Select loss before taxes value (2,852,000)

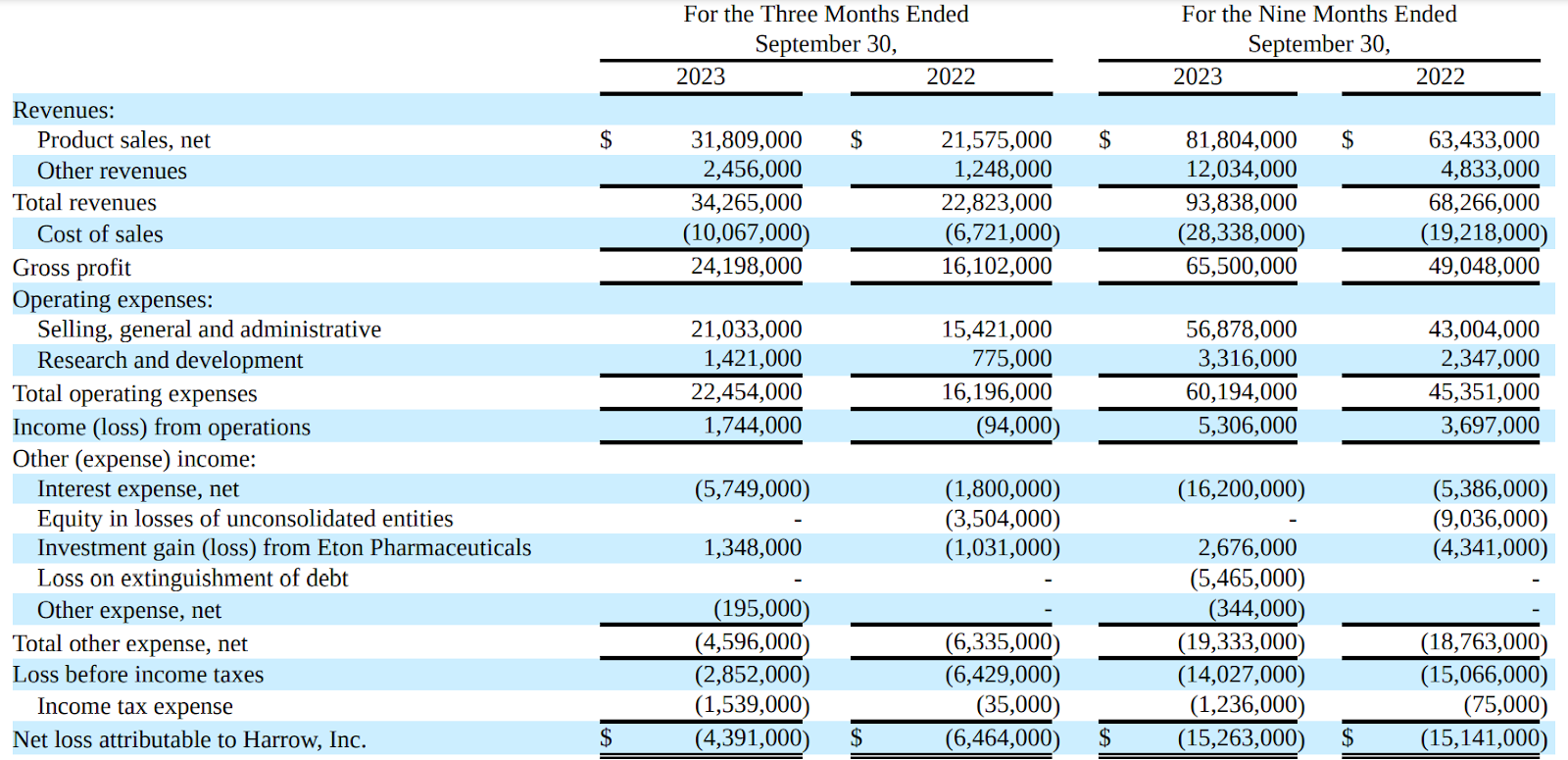click(753, 674)
